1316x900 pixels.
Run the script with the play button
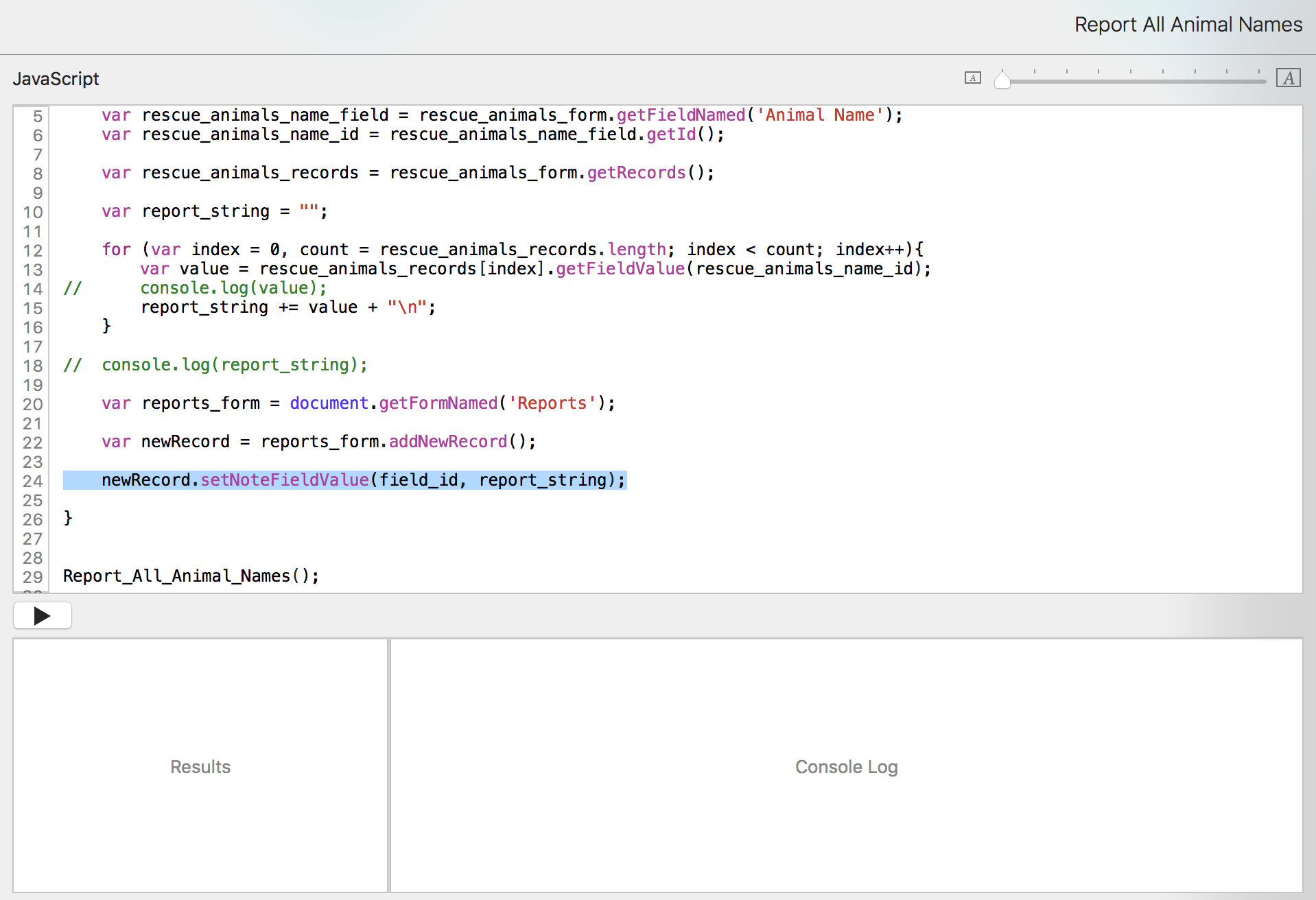(42, 615)
